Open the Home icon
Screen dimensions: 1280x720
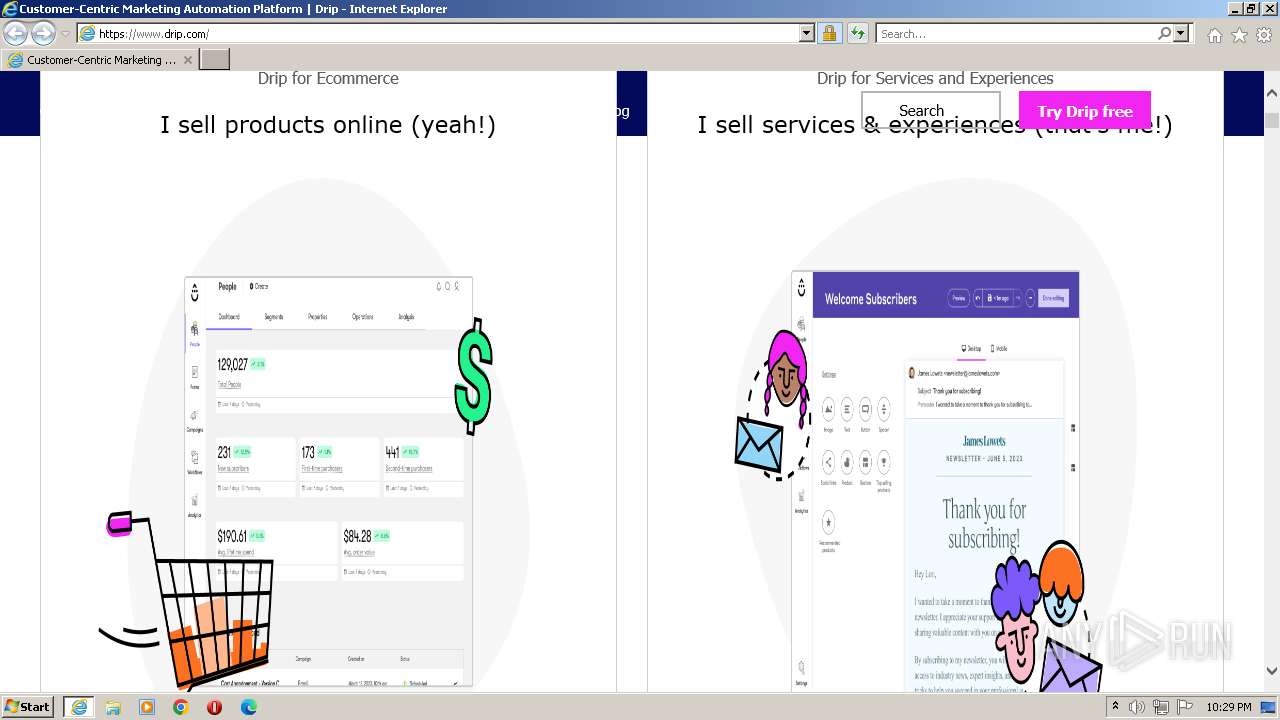coord(1214,35)
